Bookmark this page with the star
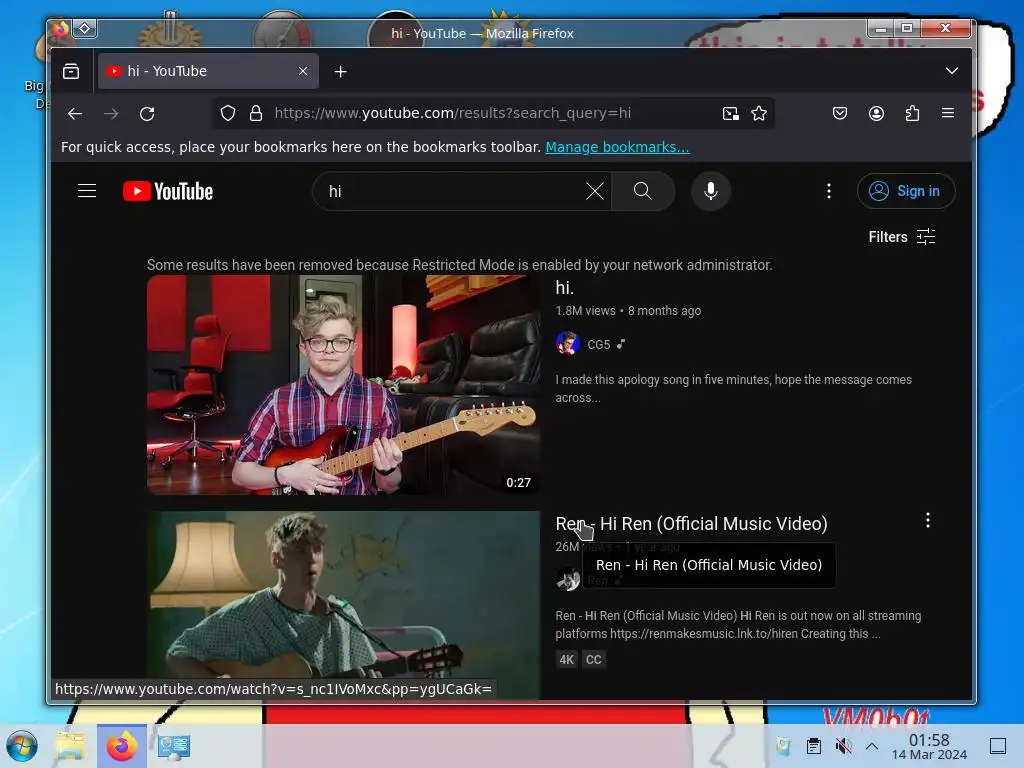Viewport: 1024px width, 768px height. 759,114
